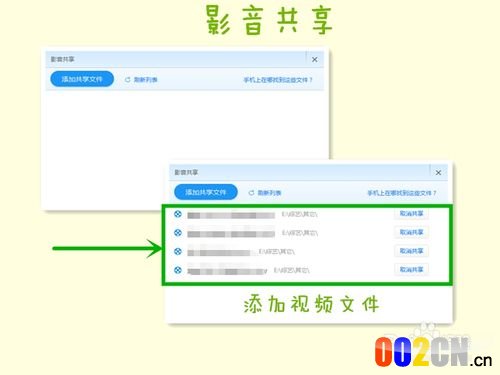The width and height of the screenshot is (500, 375).
Task: Click 取消共享 for the second shared file
Action: click(411, 232)
